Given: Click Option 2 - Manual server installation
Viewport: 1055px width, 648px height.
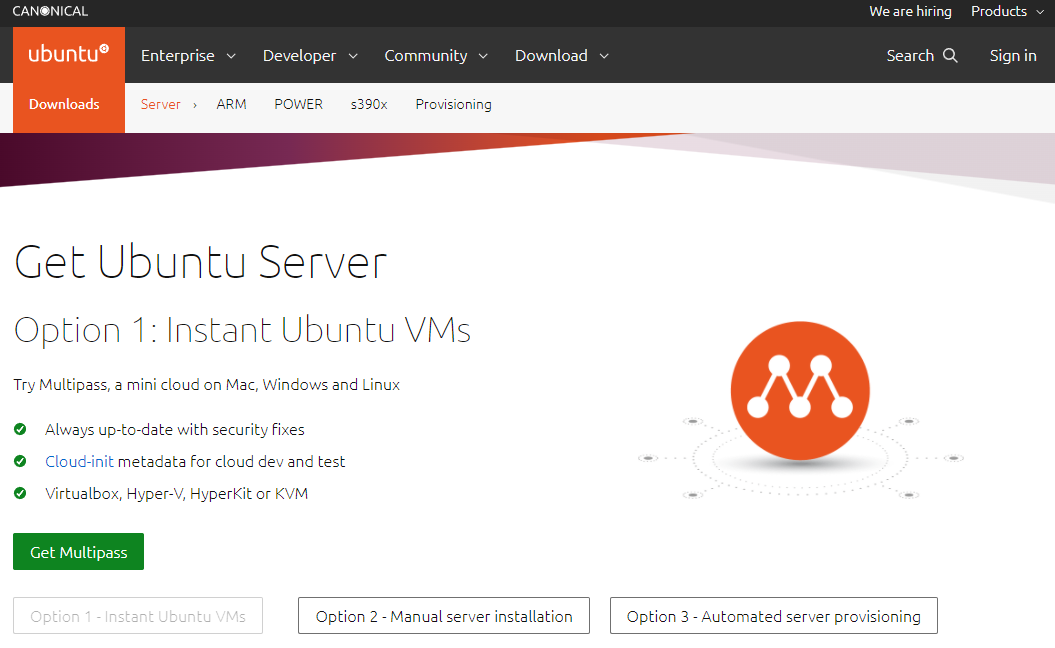Looking at the screenshot, I should (x=444, y=616).
